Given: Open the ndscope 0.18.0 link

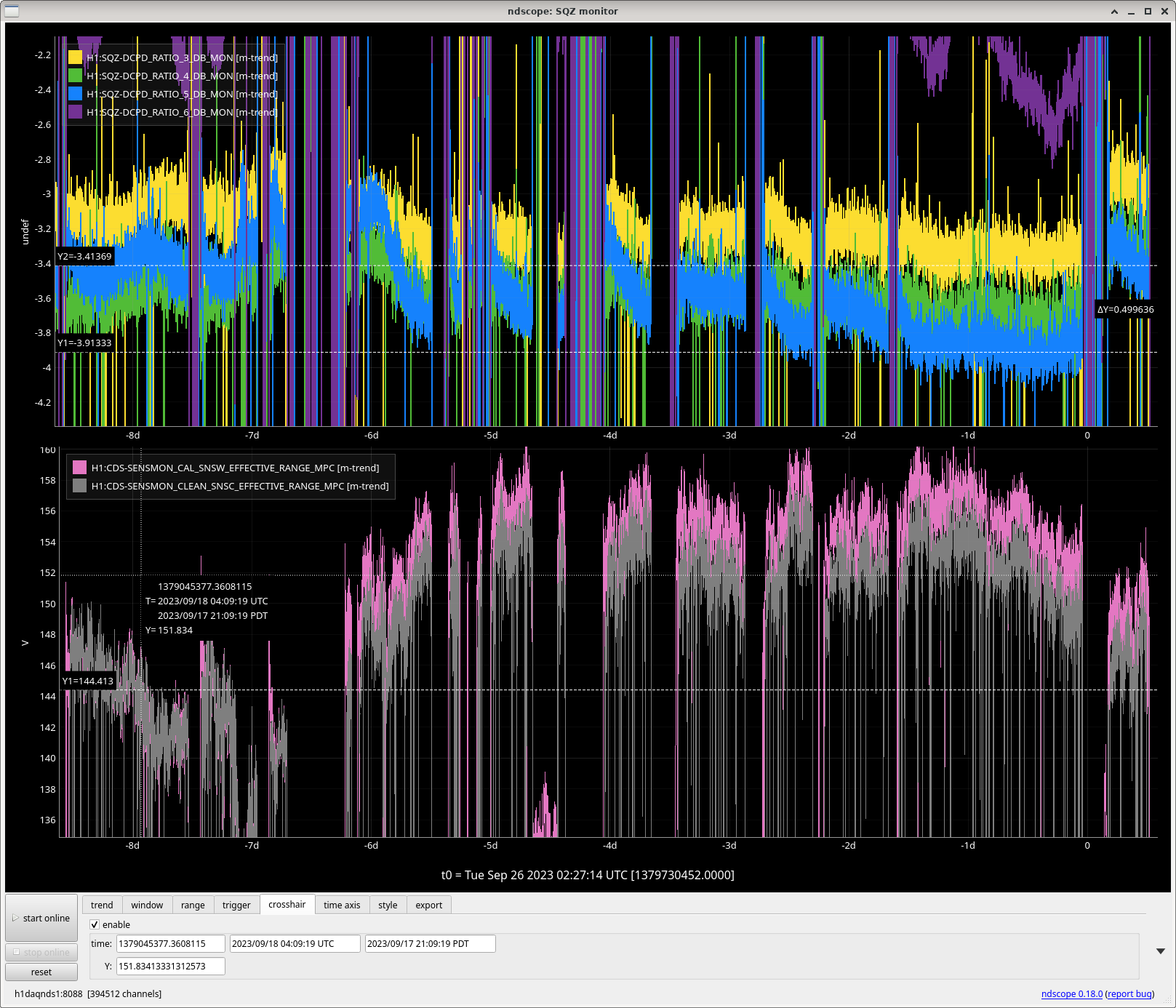Looking at the screenshot, I should [1072, 993].
